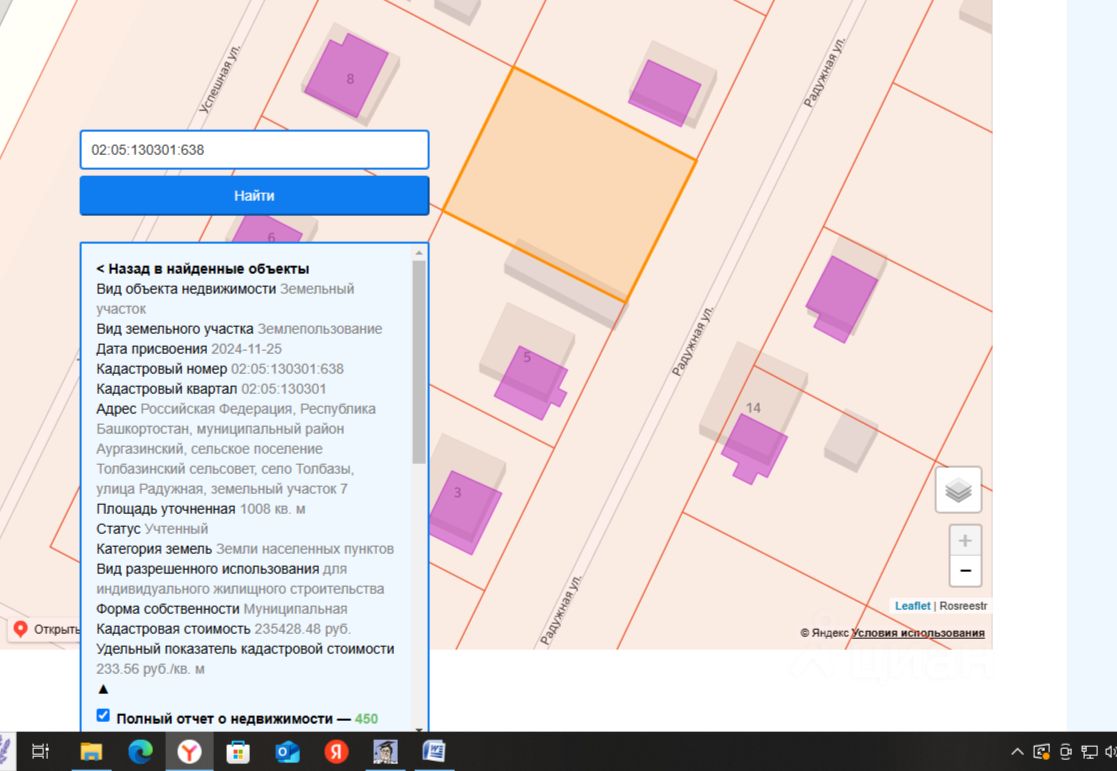Click purple building number 8 on map
The image size is (1117, 771).
tap(347, 76)
